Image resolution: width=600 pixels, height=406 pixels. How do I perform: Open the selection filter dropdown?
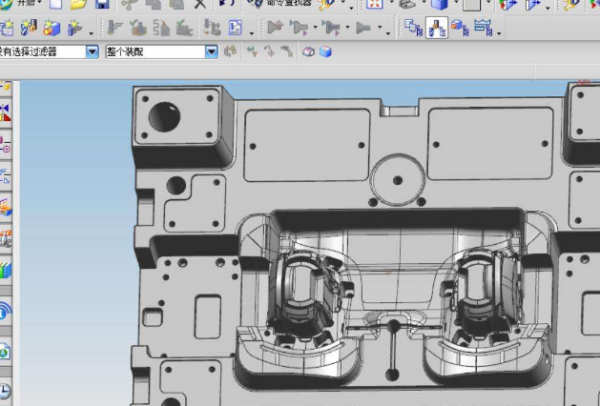pyautogui.click(x=92, y=51)
